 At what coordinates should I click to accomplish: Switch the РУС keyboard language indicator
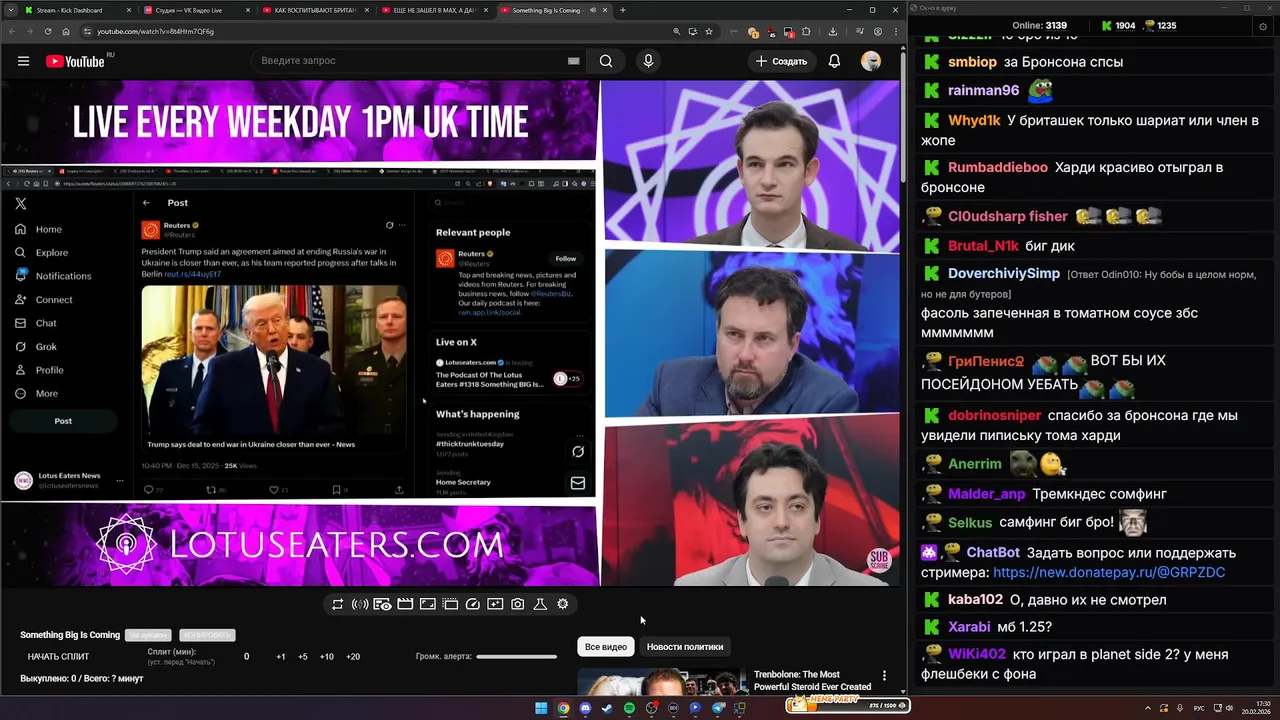(1199, 708)
